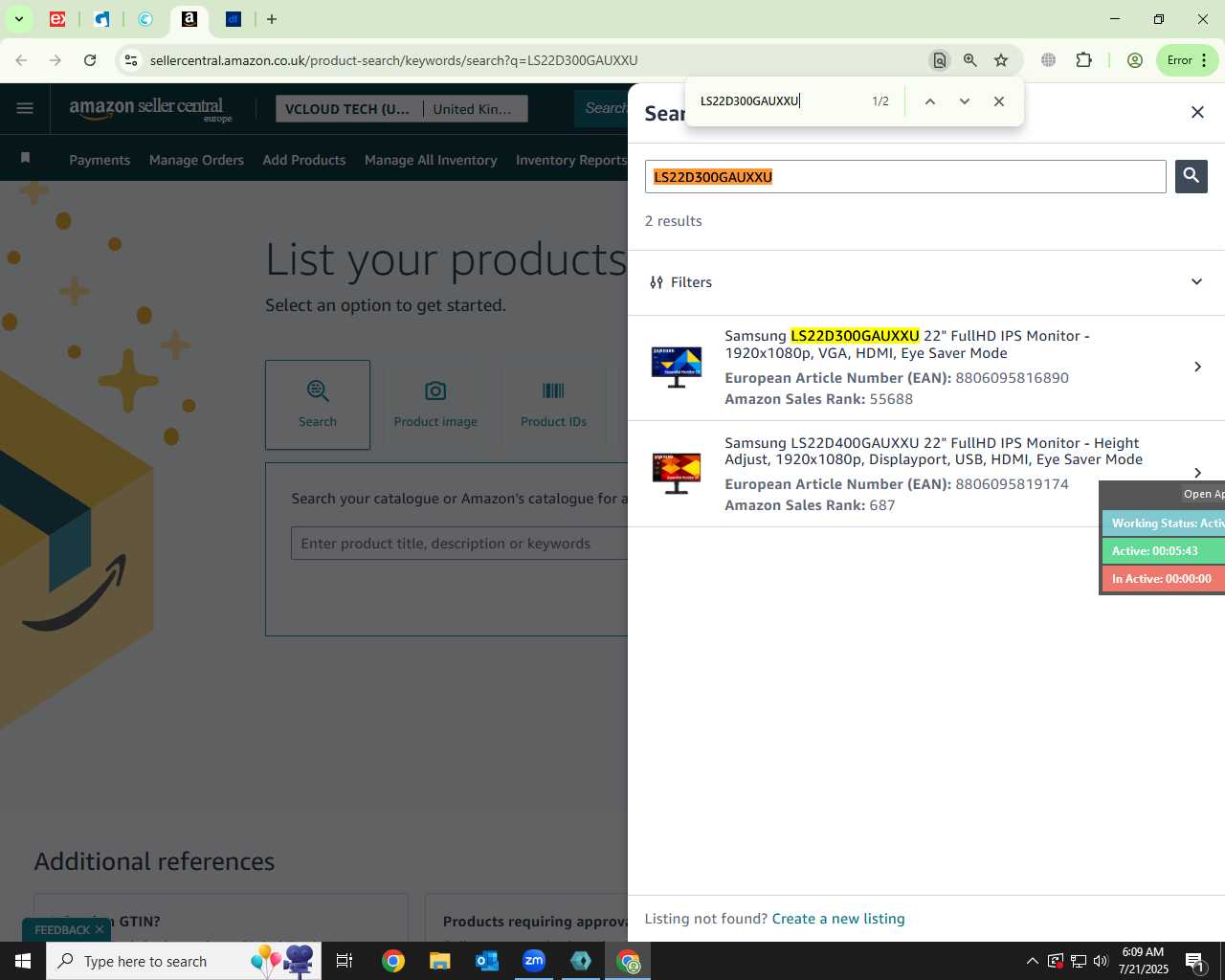Switch to the second blue browser tab
Image resolution: width=1225 pixels, height=980 pixels.
coord(101,19)
